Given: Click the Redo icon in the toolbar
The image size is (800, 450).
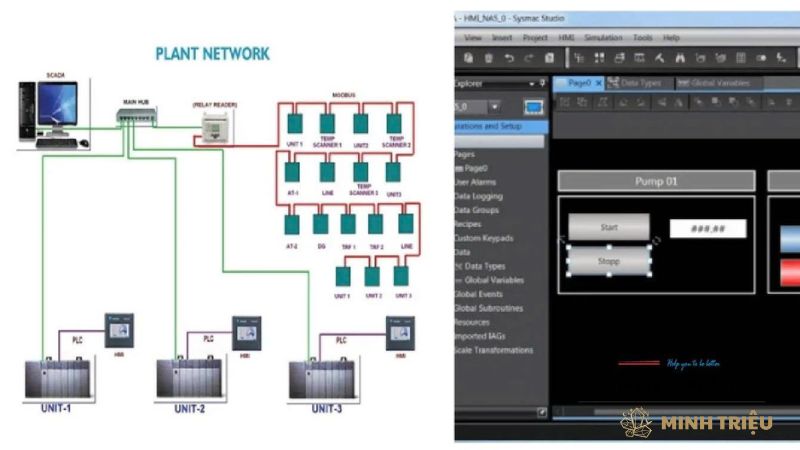Looking at the screenshot, I should [527, 59].
